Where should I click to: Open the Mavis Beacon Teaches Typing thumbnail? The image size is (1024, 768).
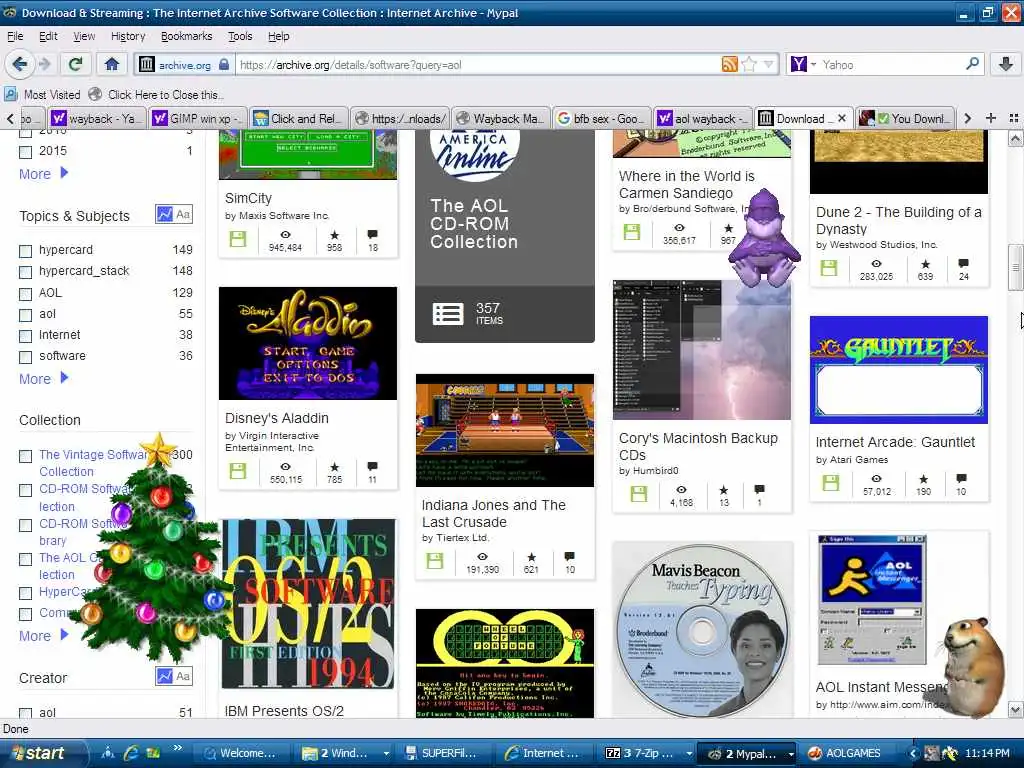pos(702,629)
